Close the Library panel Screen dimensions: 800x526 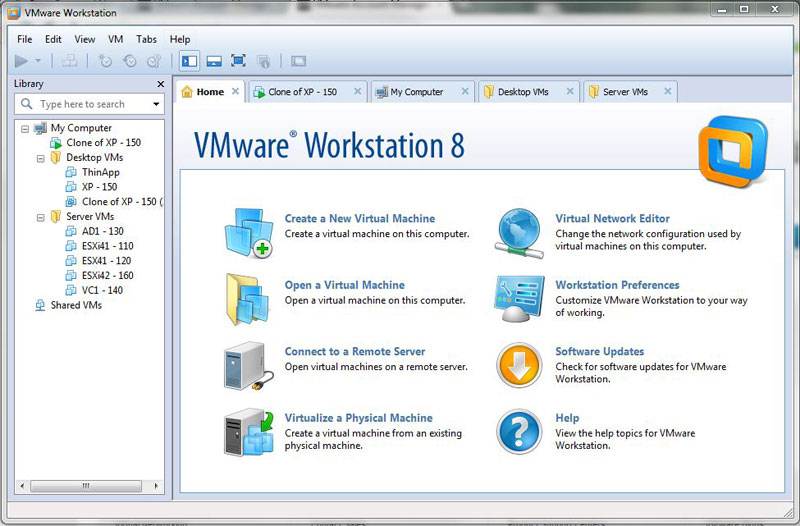pos(161,84)
